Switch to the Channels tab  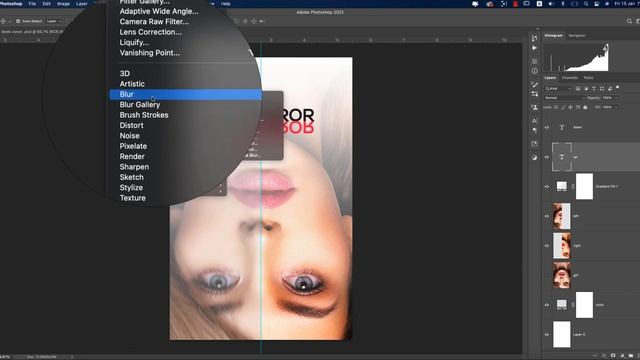(x=570, y=78)
